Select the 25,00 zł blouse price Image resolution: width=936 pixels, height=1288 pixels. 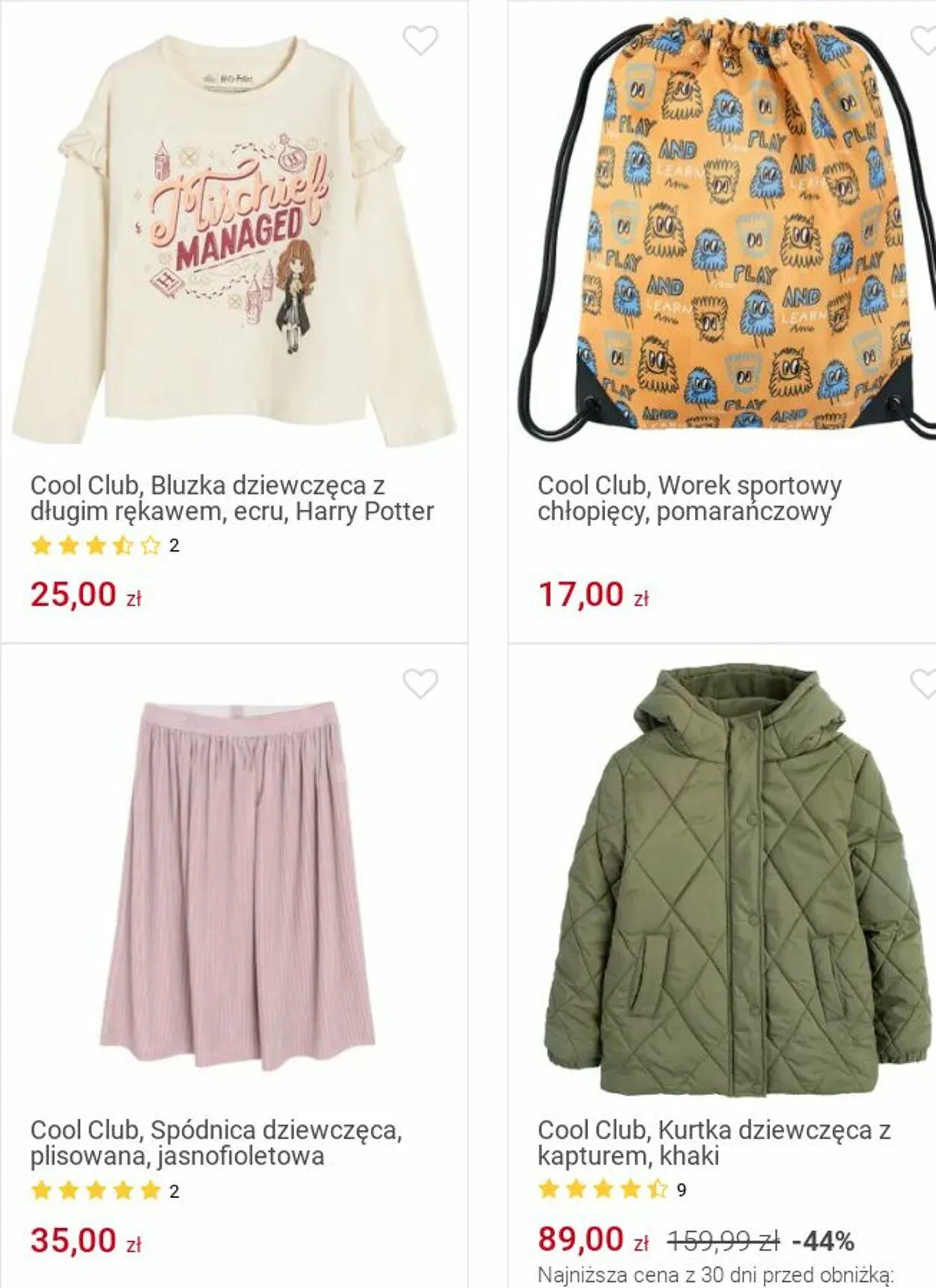[86, 595]
